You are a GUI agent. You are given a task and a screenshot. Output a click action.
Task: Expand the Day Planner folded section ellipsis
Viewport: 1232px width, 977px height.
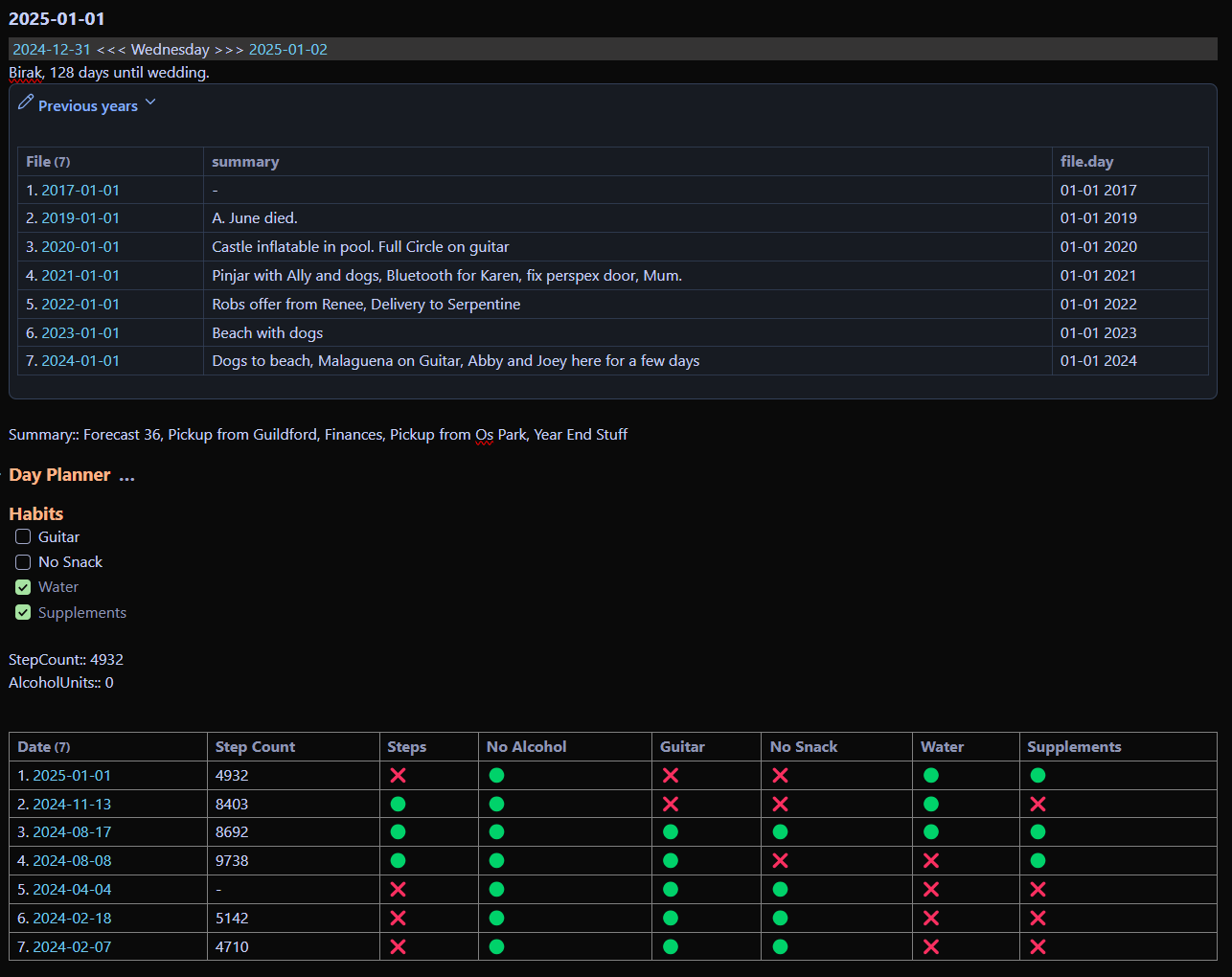[x=126, y=476]
